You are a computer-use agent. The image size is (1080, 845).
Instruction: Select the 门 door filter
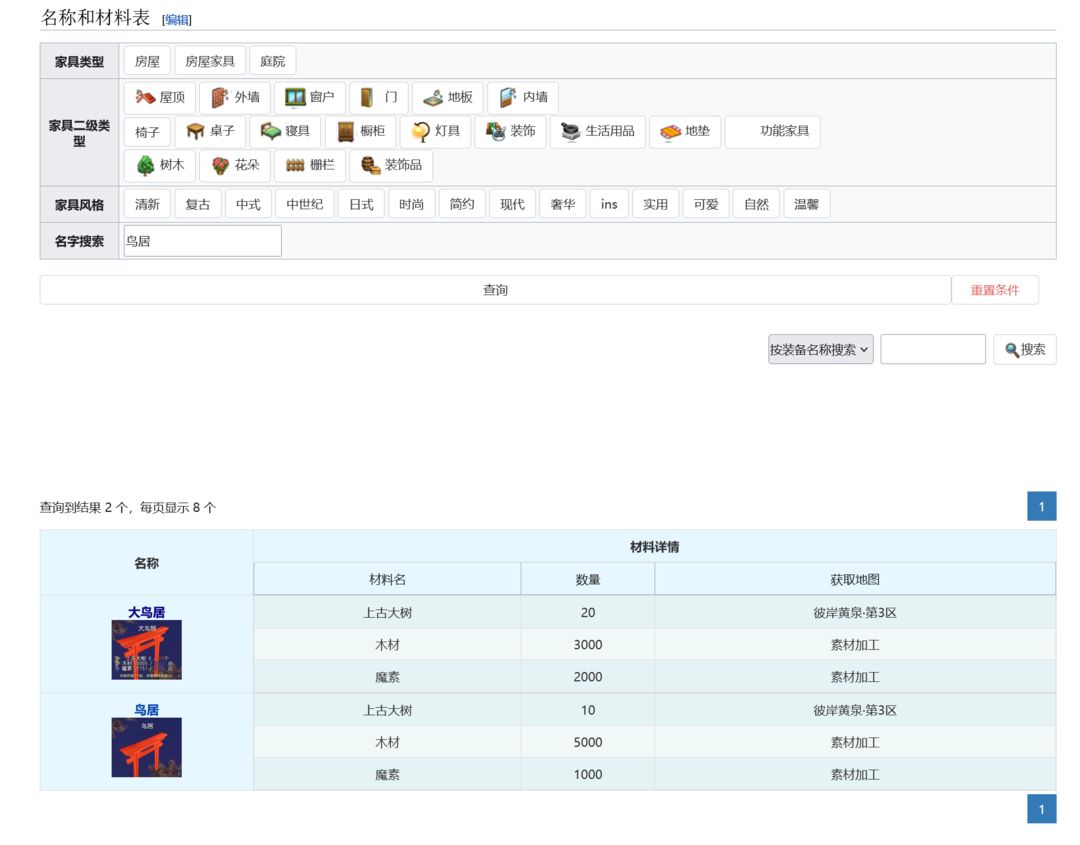click(x=379, y=97)
